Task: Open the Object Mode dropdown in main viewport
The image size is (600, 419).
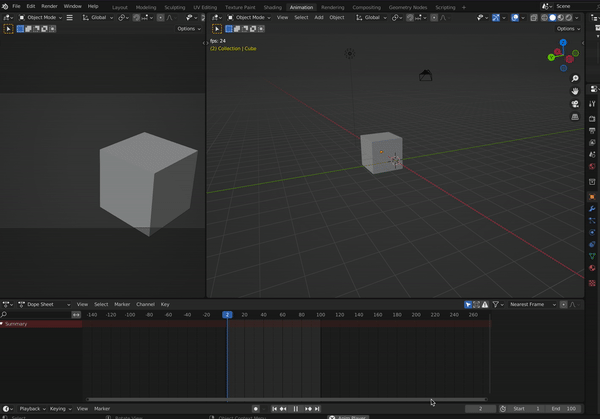Action: pos(249,17)
